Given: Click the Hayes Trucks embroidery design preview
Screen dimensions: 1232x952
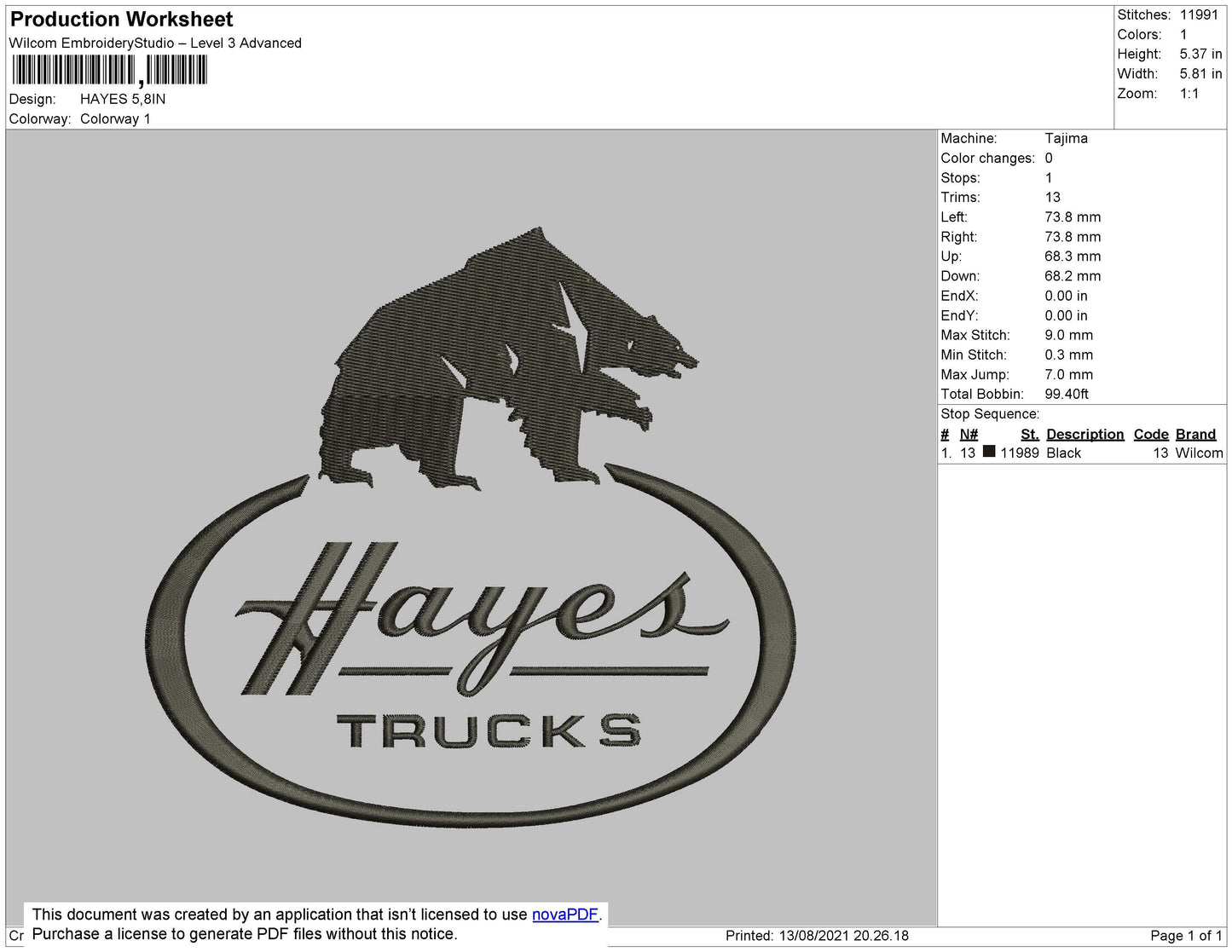Looking at the screenshot, I should 471,528.
